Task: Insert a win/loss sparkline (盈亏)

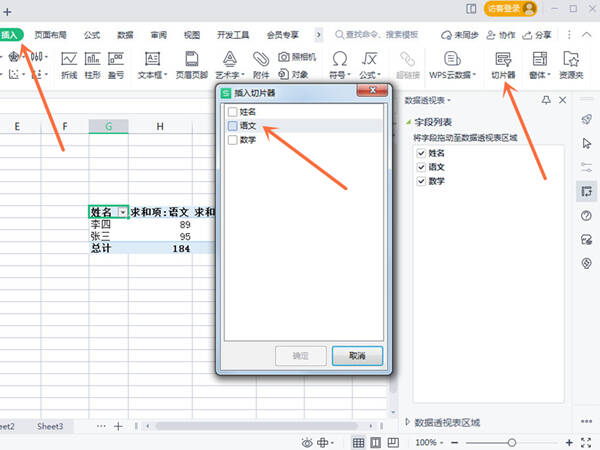Action: click(116, 65)
